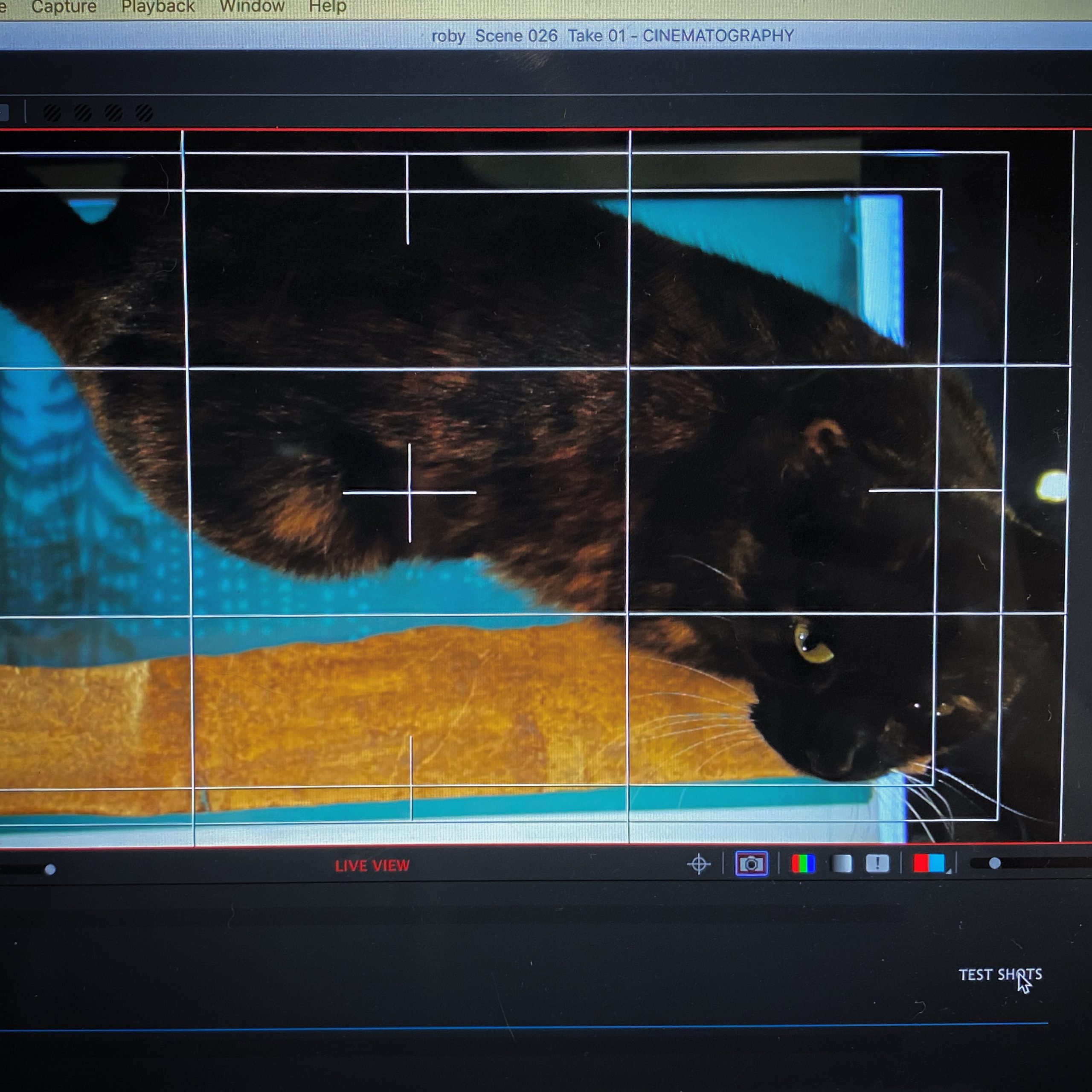Viewport: 1092px width, 1092px height.
Task: Open the Capture menu
Action: click(x=64, y=7)
